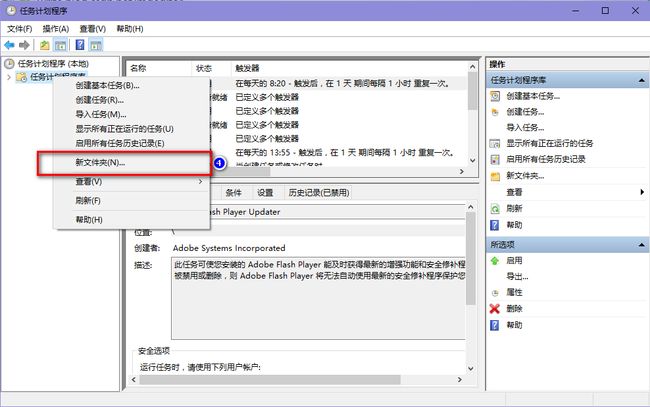Click the details pane scroll up arrow
Image resolution: width=650 pixels, height=407 pixels.
coord(471,206)
